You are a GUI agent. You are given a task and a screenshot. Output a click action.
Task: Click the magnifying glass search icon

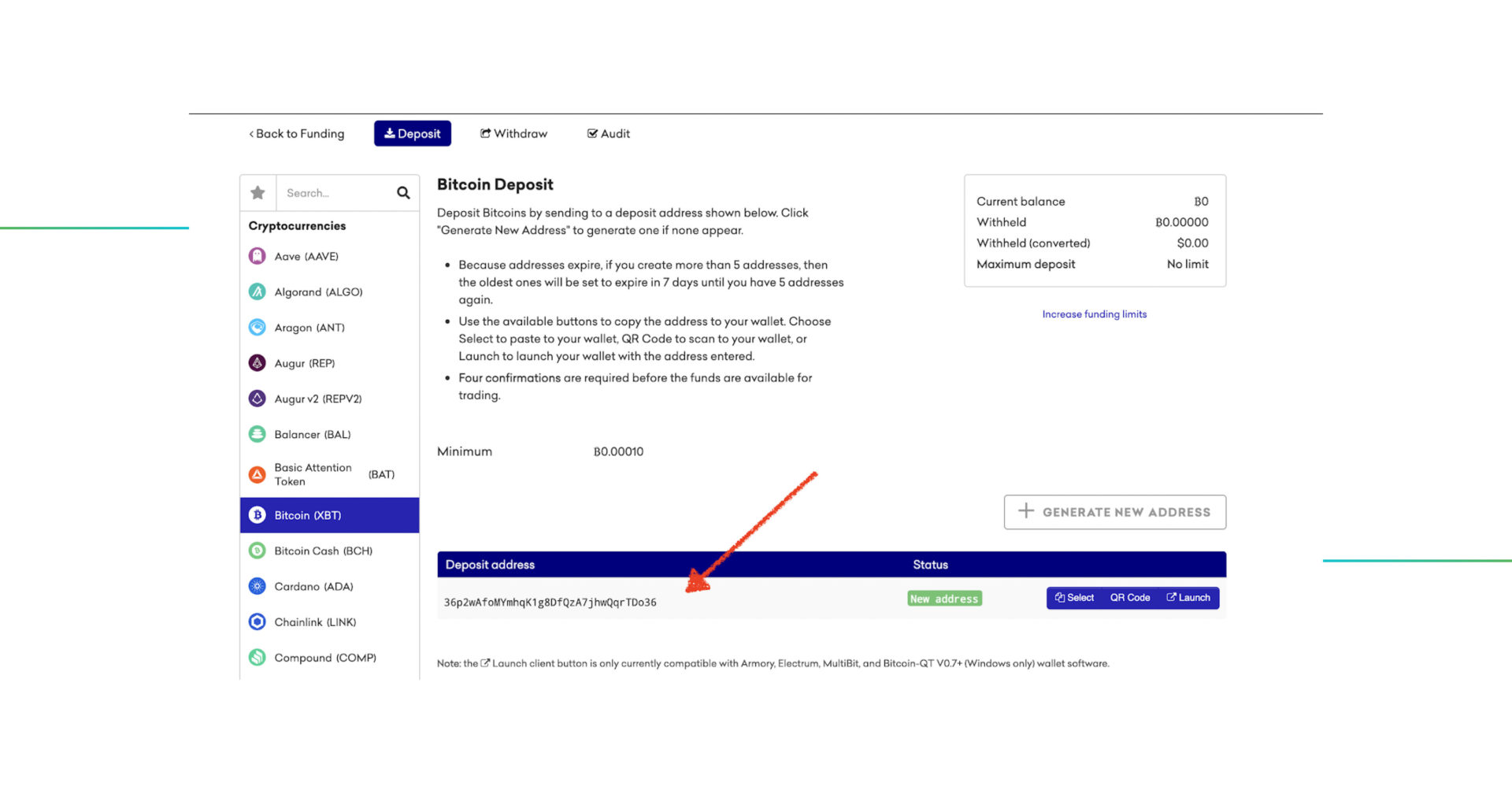[402, 192]
